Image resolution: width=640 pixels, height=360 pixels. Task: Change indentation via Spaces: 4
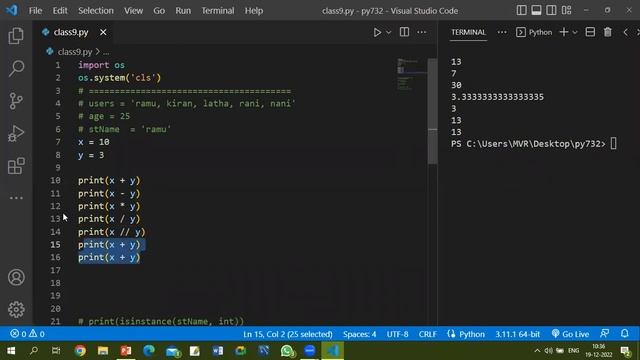(359, 334)
